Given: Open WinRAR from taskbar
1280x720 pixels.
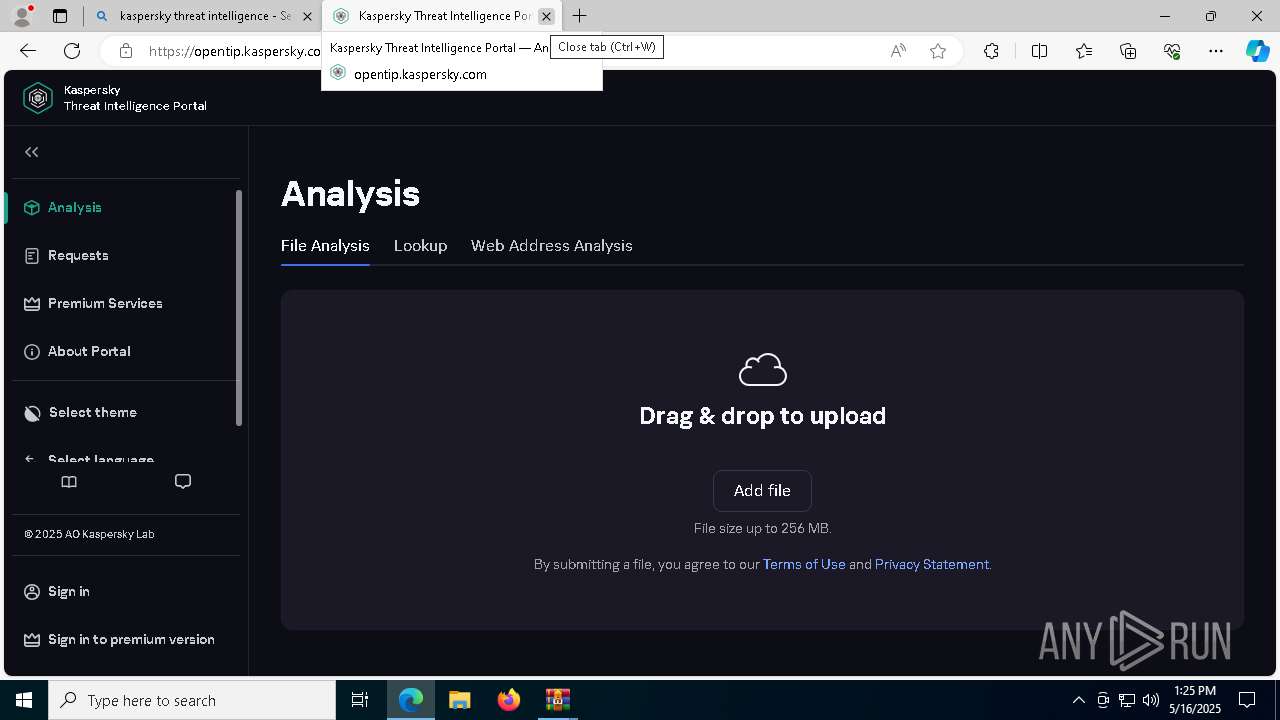Looking at the screenshot, I should (x=557, y=700).
